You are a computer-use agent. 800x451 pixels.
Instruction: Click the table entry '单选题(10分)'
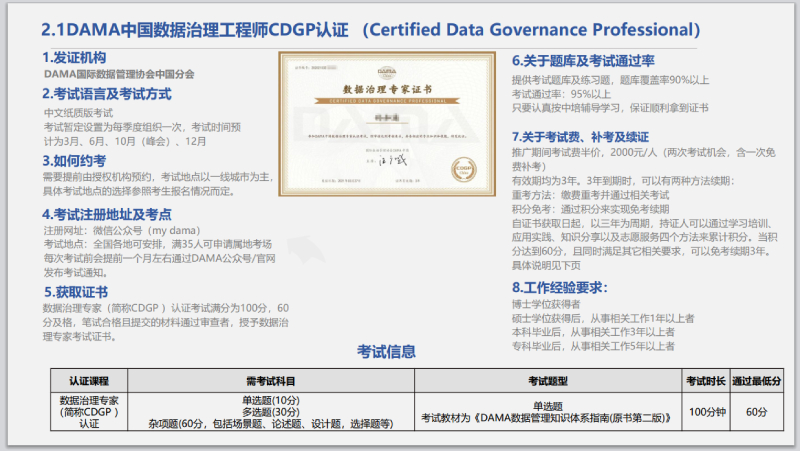(271, 400)
